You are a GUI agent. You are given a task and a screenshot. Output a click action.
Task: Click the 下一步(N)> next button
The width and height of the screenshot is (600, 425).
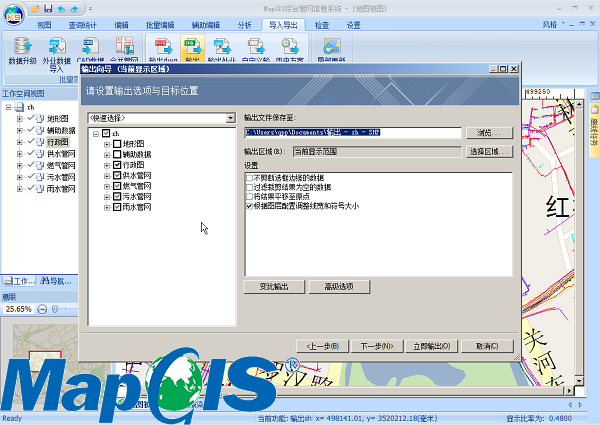coord(377,346)
